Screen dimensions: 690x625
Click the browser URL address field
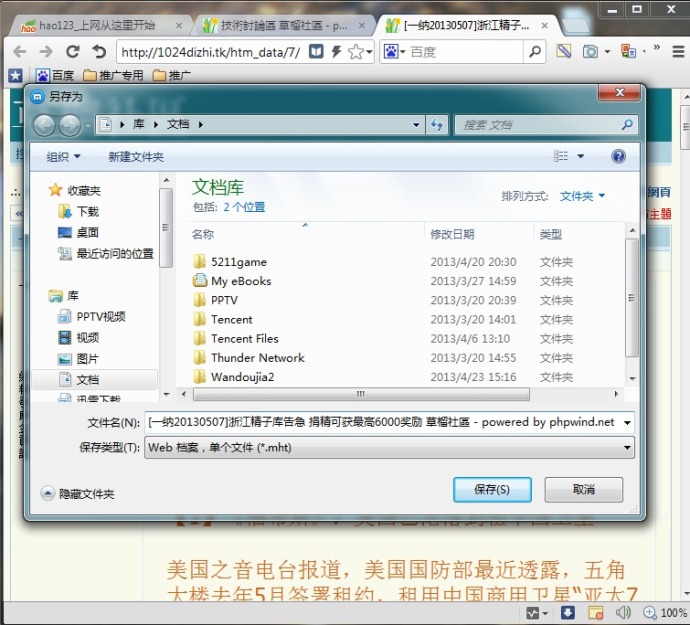(211, 52)
